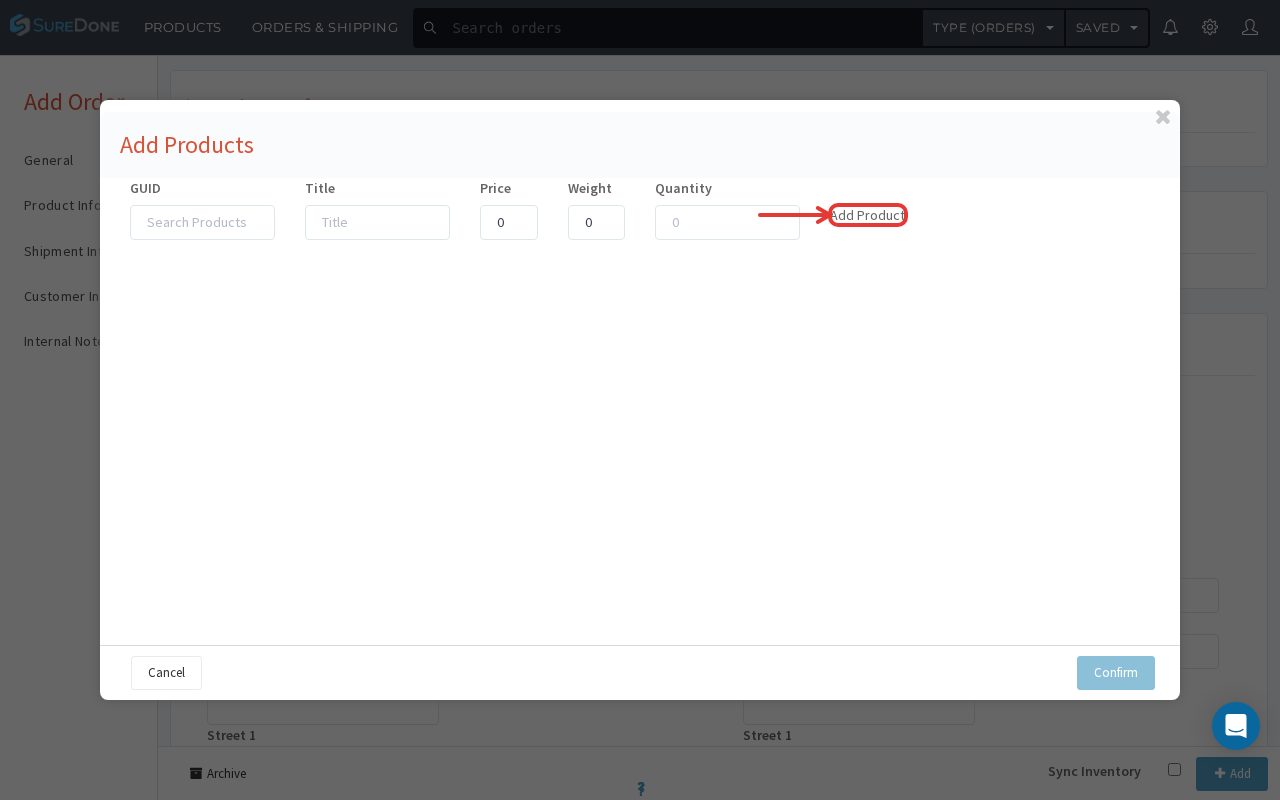Focus the Search orders box
The height and width of the screenshot is (800, 1280).
(682, 28)
